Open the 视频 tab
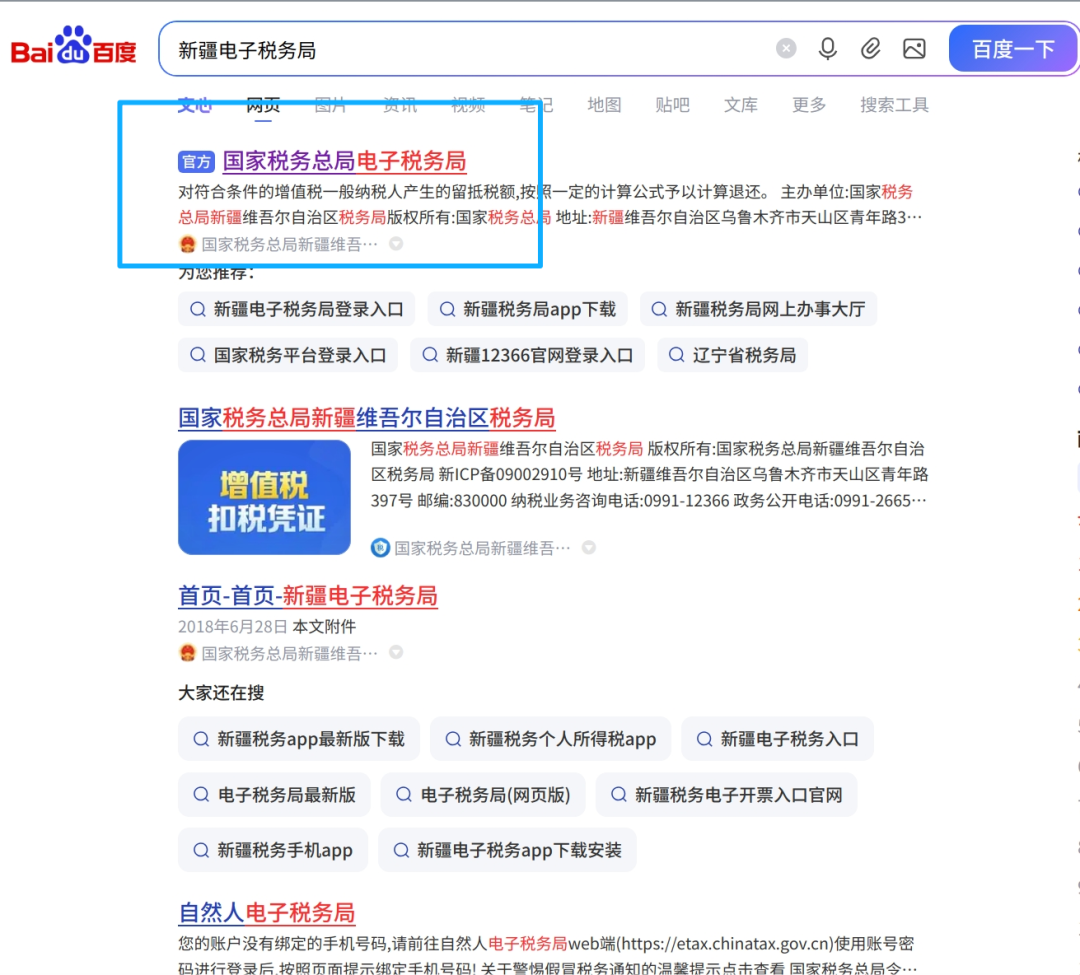 pos(468,105)
